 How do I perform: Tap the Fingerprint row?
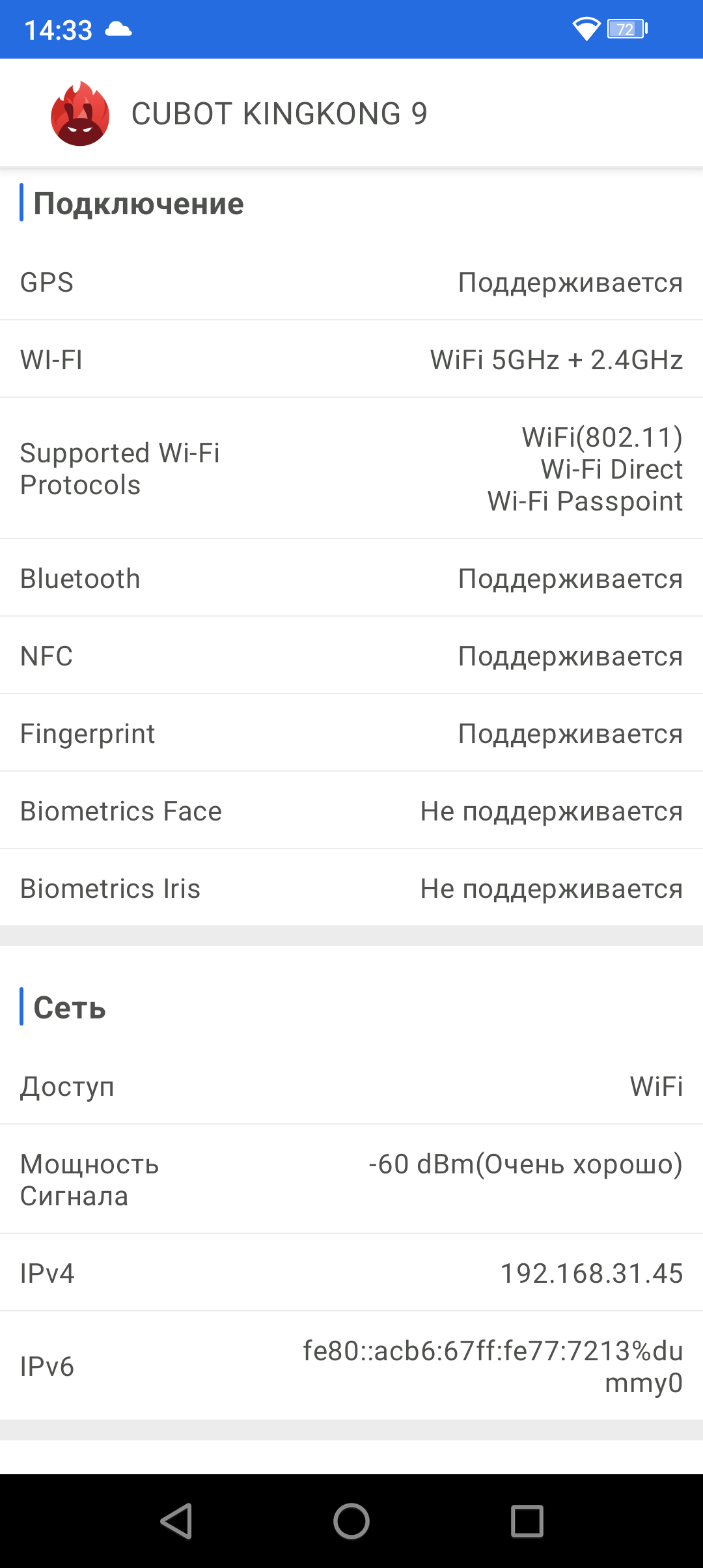tap(351, 734)
